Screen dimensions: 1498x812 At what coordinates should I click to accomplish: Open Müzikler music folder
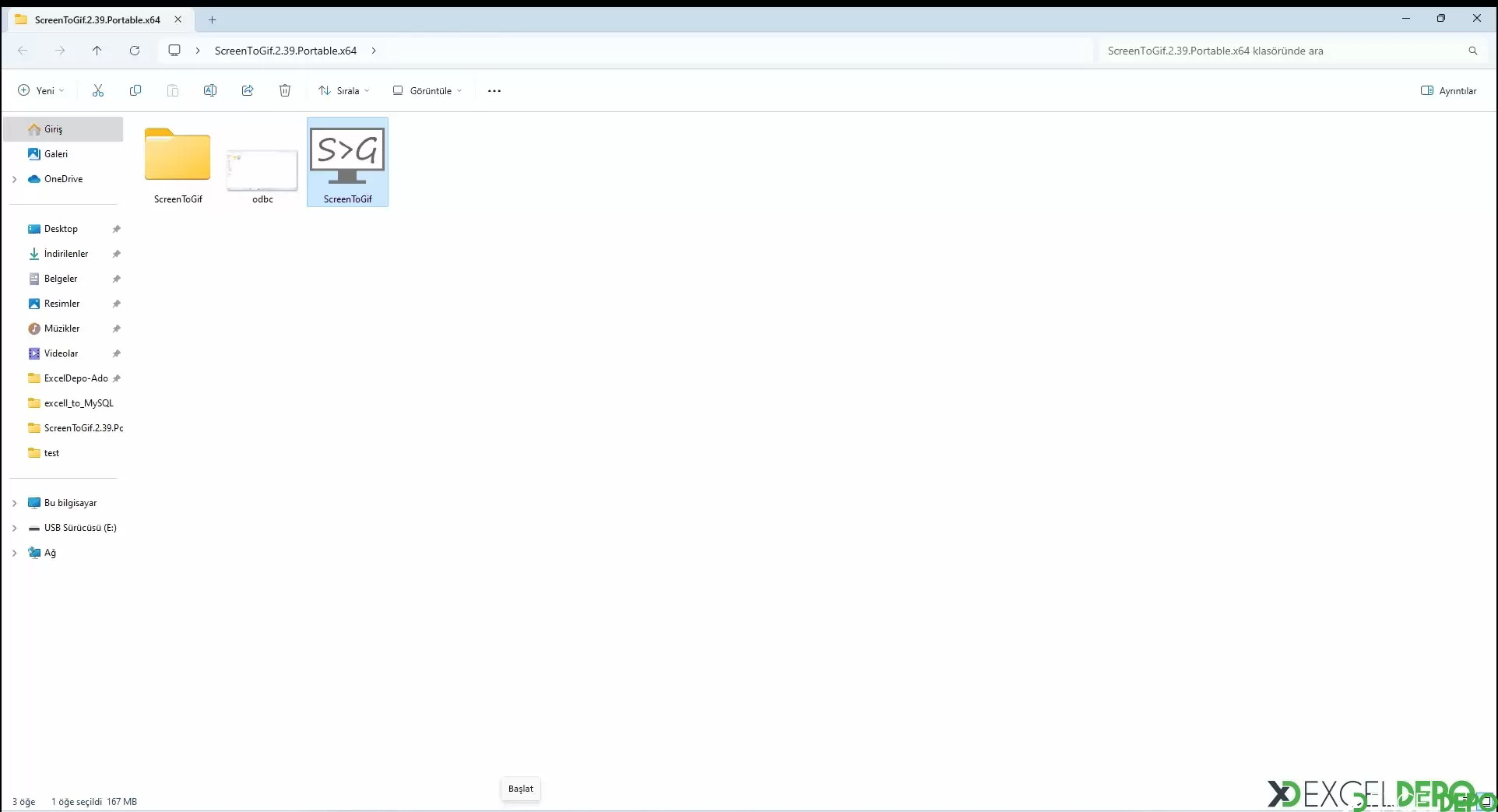(x=62, y=329)
